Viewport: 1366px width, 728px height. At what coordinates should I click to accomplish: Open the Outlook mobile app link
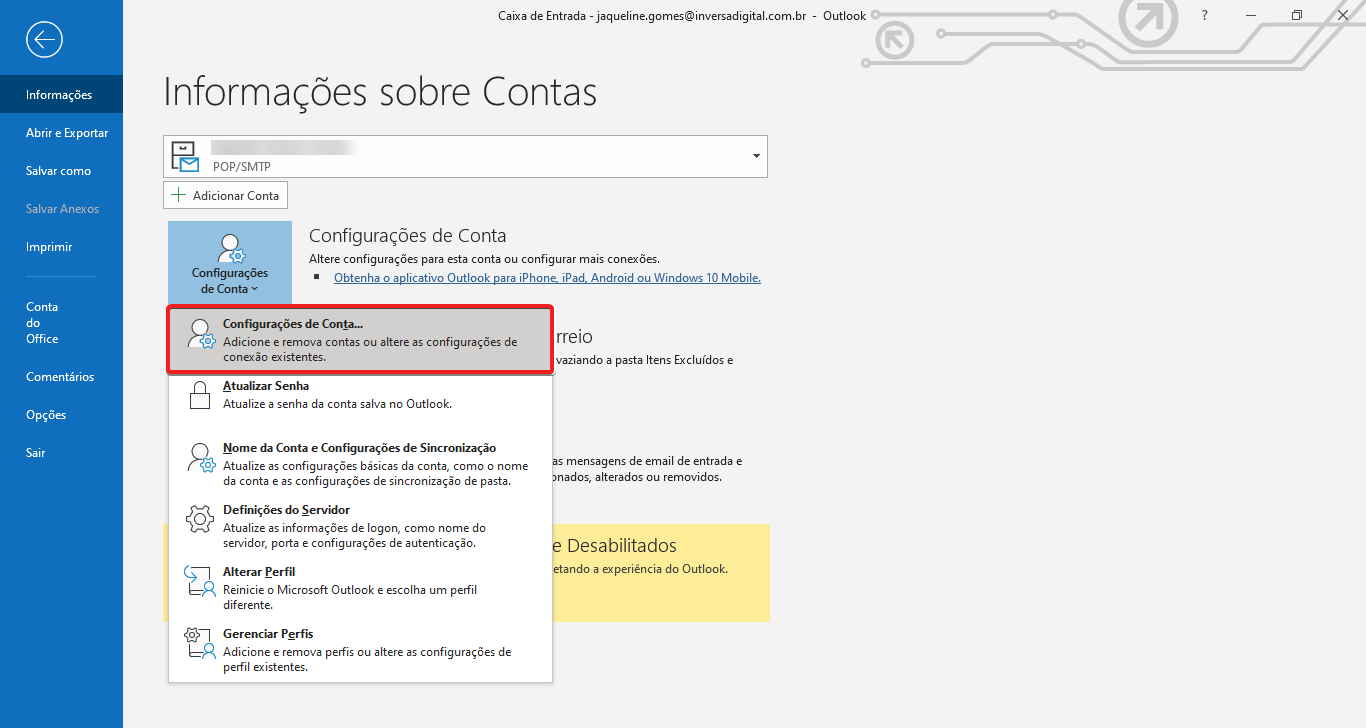pyautogui.click(x=547, y=278)
